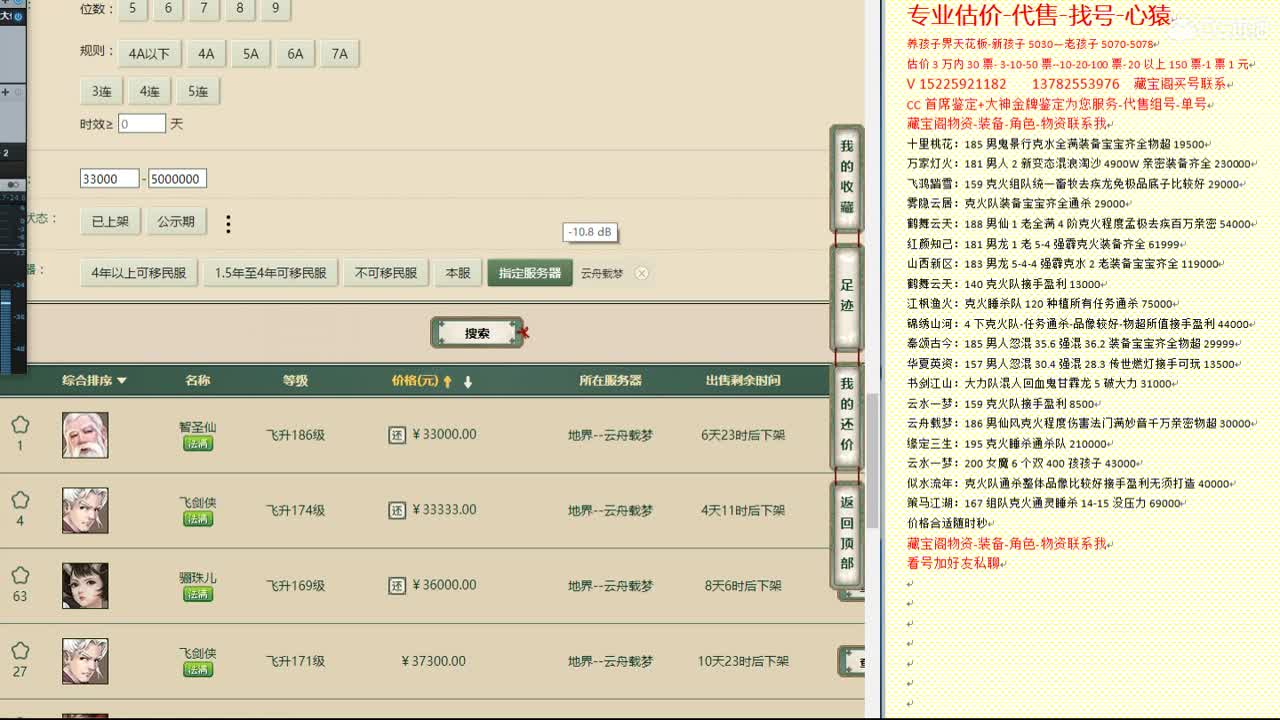Open the 骊珠儿 listing name

coord(198,578)
